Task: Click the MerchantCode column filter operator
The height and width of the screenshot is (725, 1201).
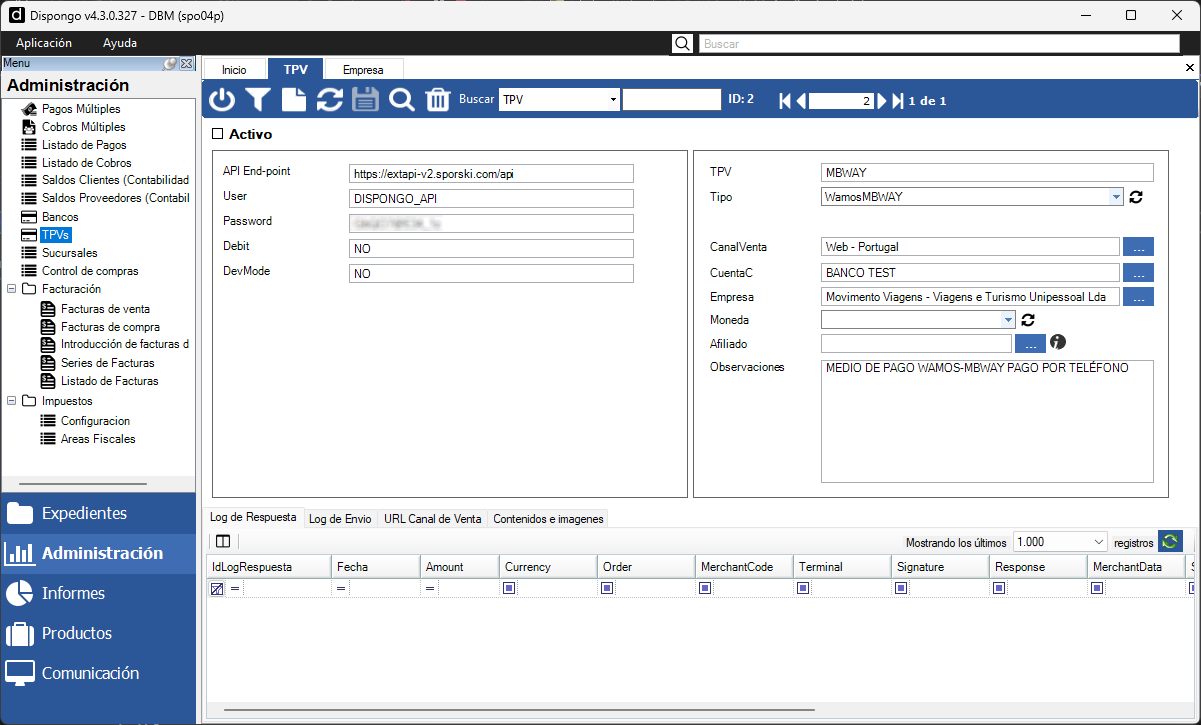Action: pyautogui.click(x=705, y=589)
